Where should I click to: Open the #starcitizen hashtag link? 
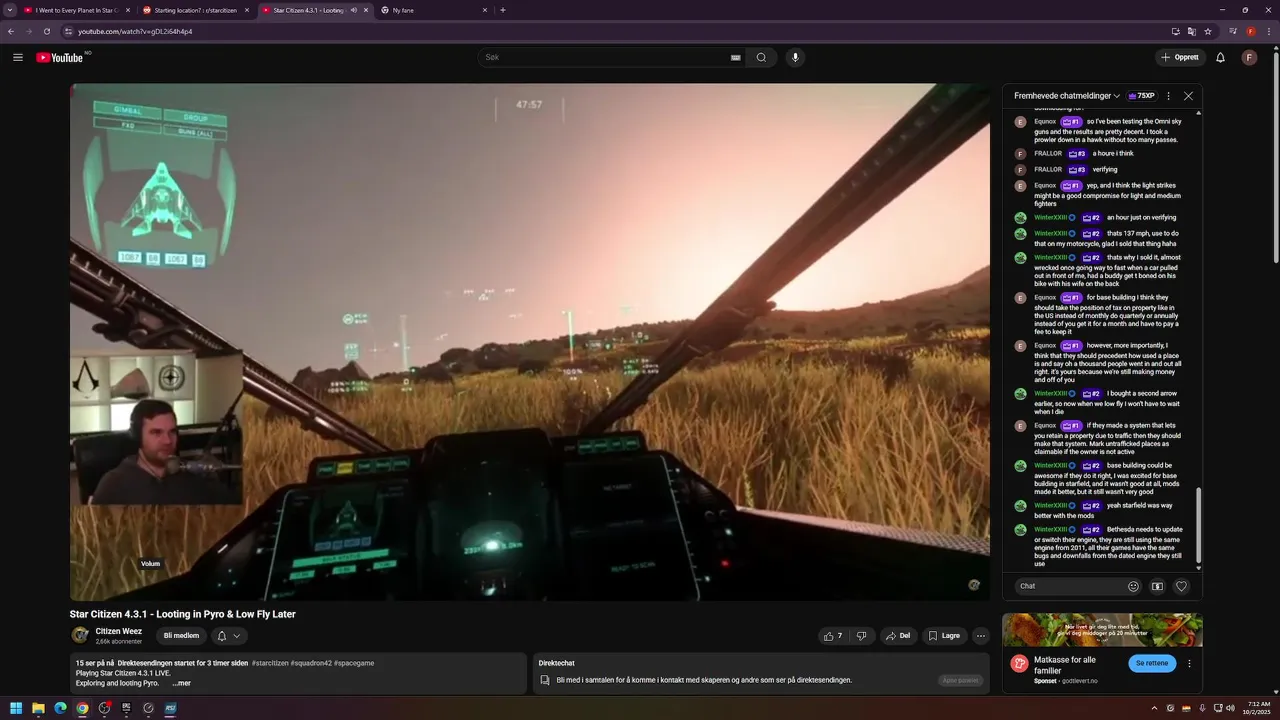click(x=270, y=663)
